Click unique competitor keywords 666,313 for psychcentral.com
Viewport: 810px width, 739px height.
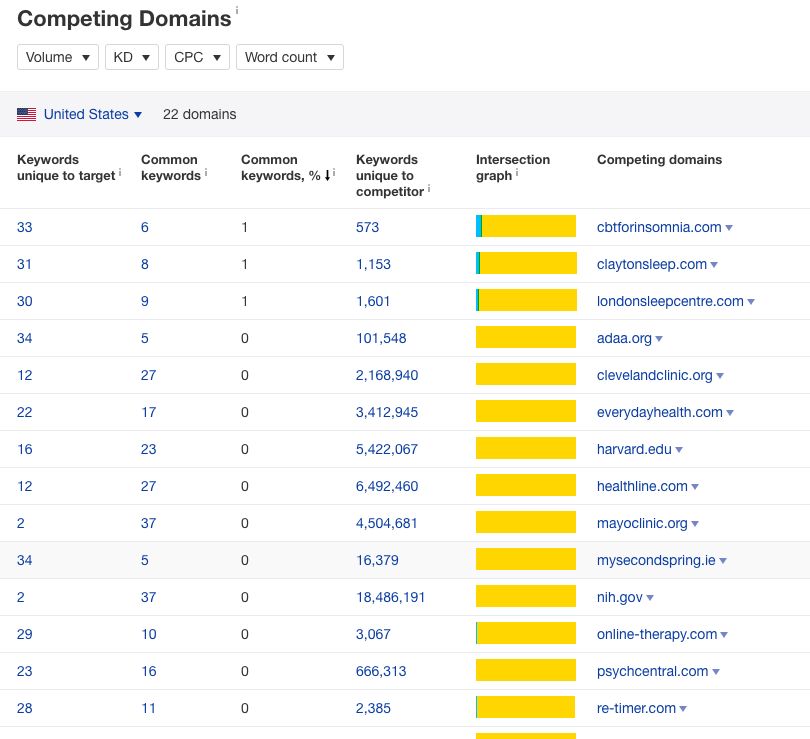[x=381, y=671]
